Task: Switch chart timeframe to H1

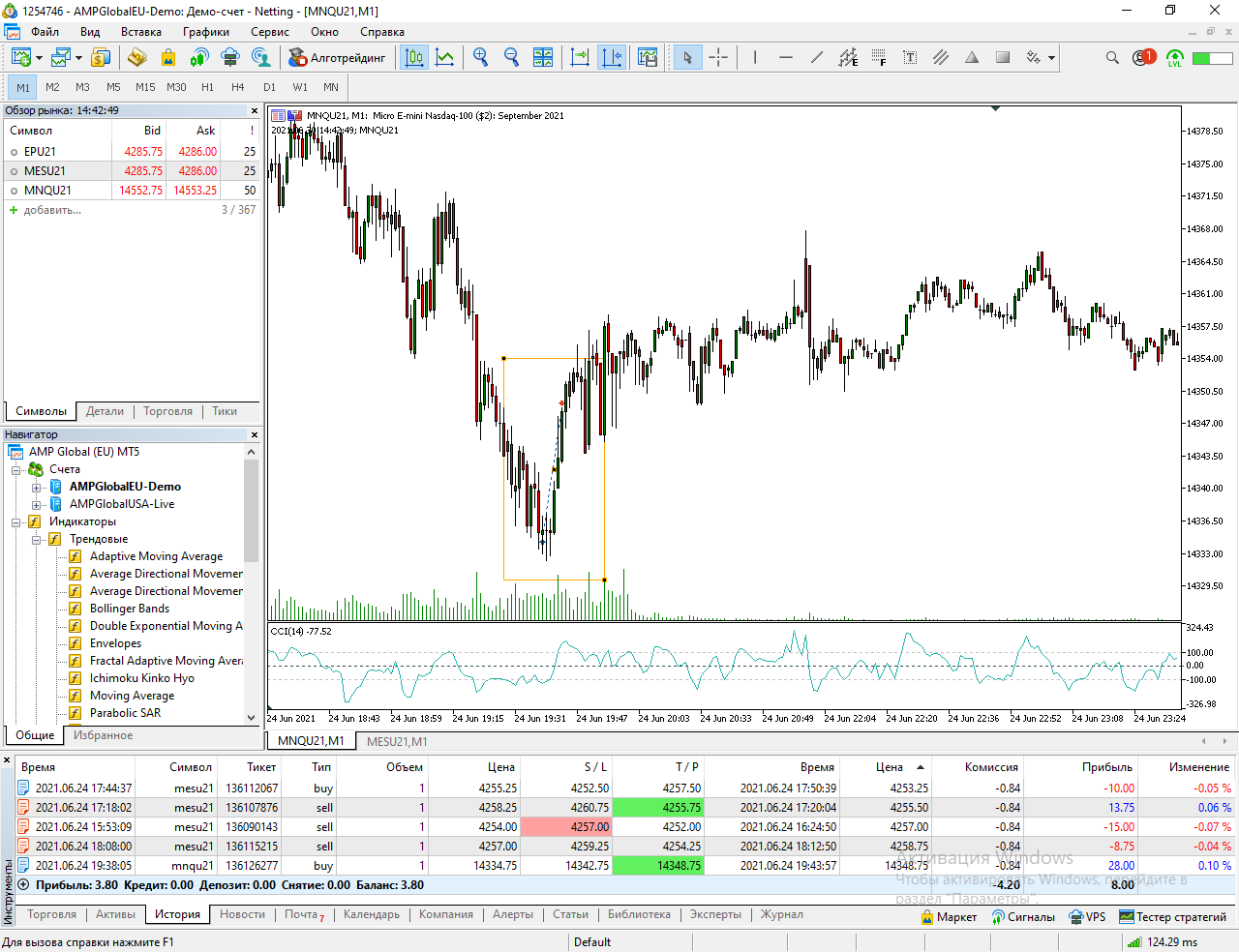Action: point(207,87)
